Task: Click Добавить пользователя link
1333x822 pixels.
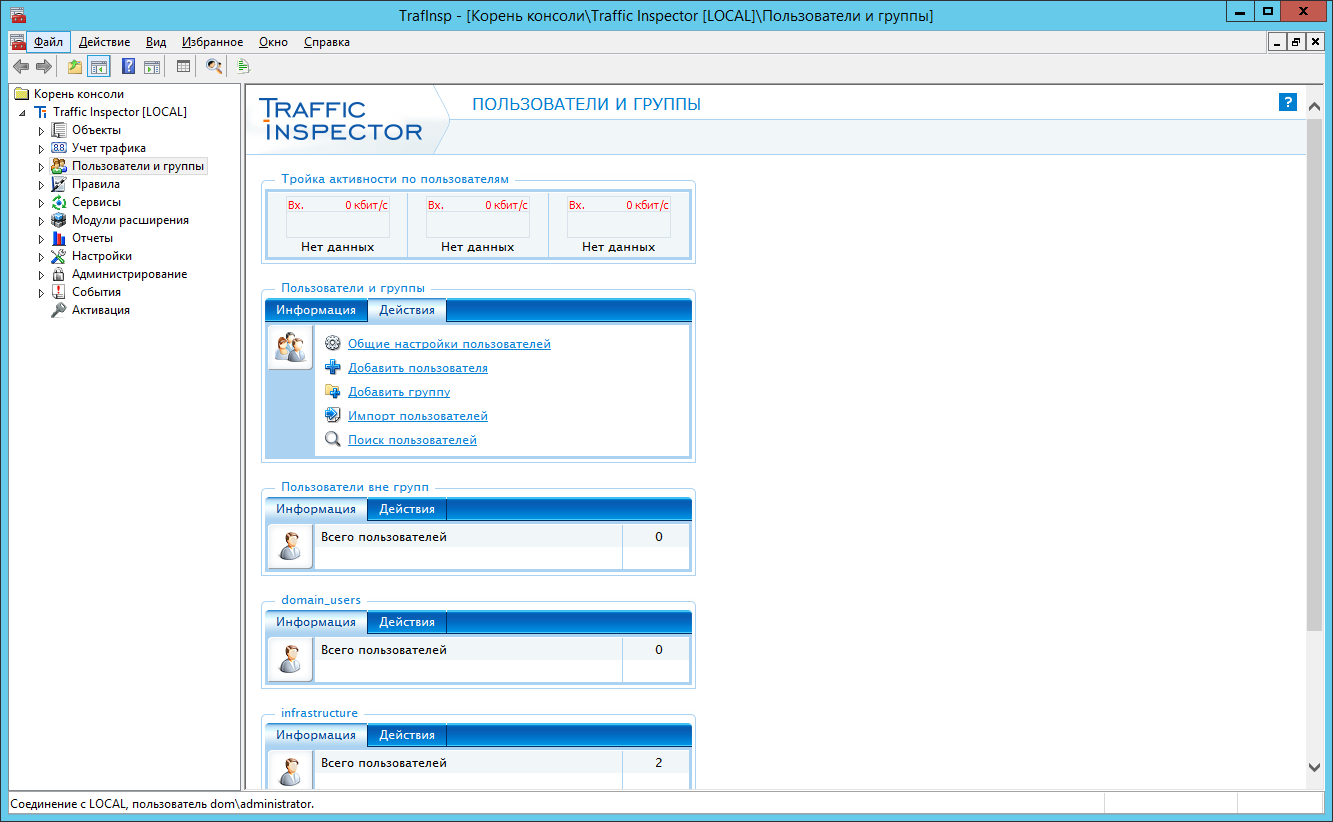Action: [x=418, y=368]
